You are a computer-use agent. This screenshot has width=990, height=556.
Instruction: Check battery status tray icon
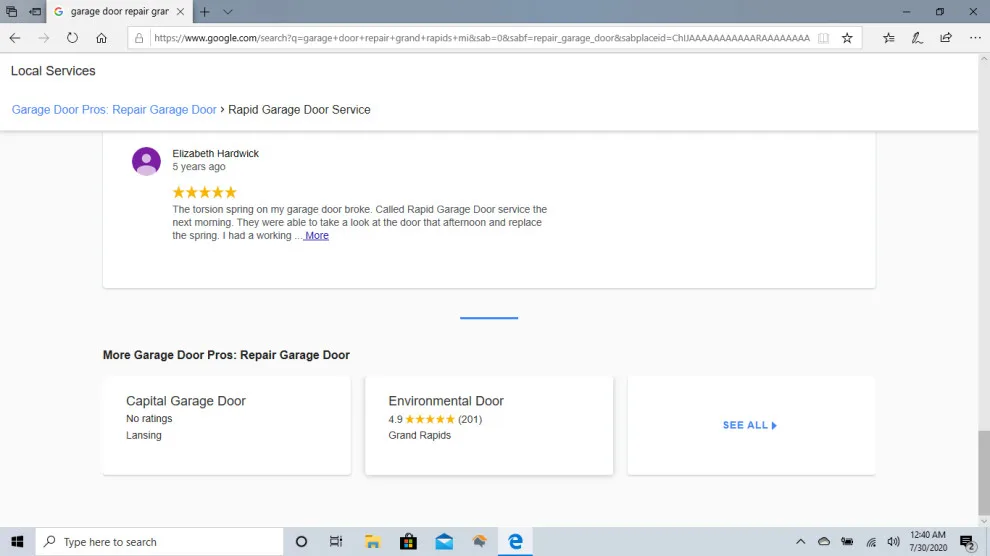click(847, 541)
